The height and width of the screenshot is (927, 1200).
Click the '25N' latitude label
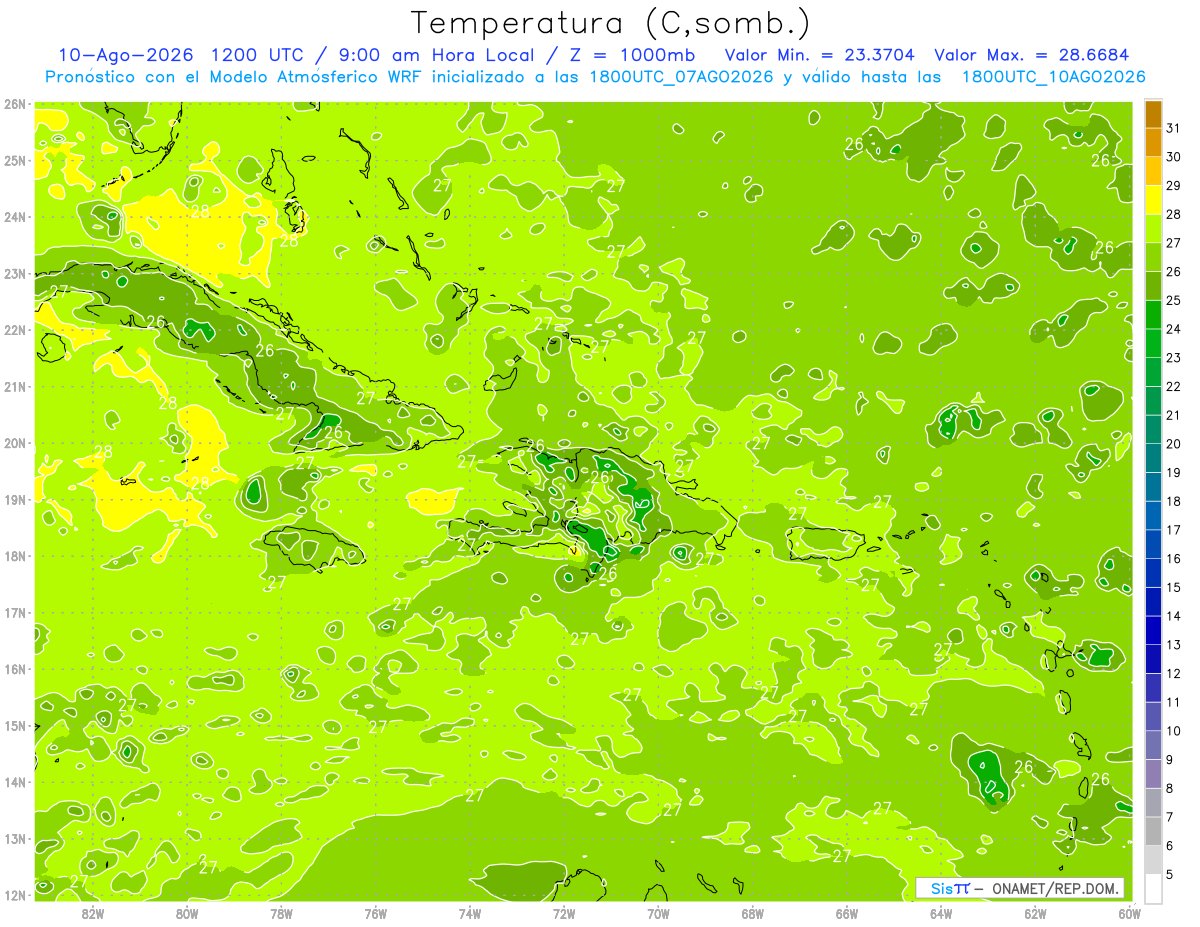tap(14, 160)
